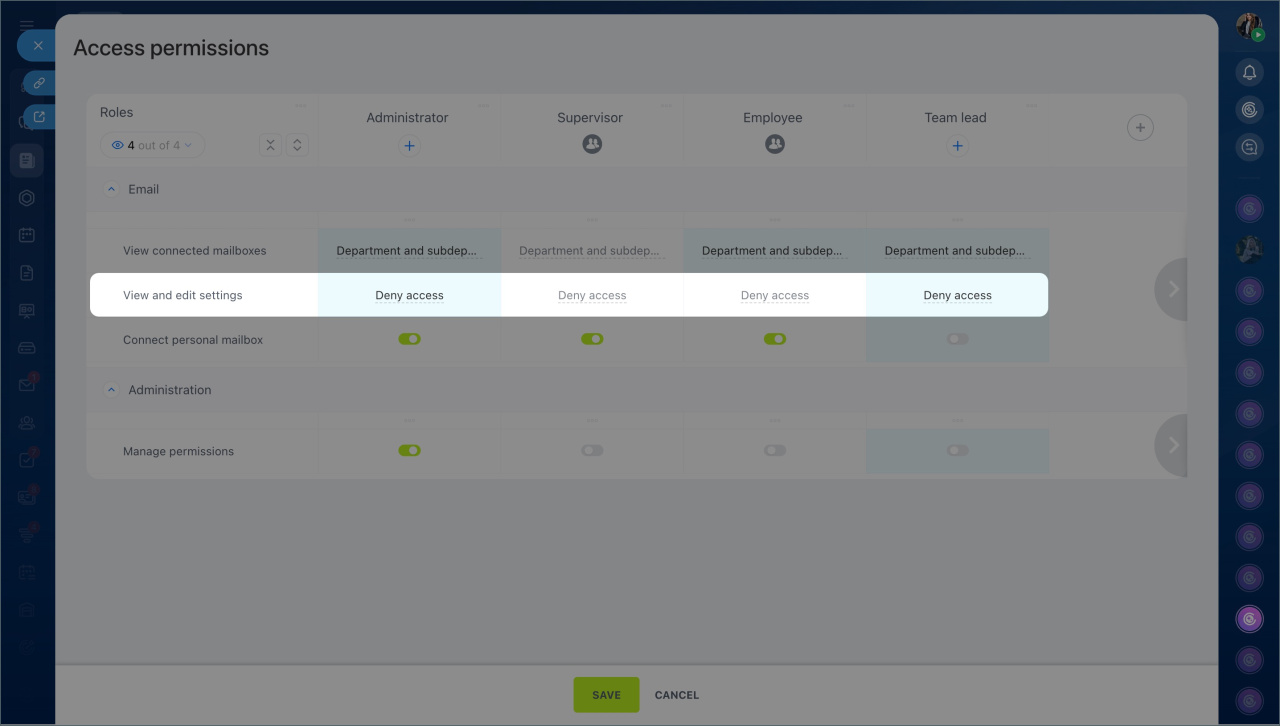Image resolution: width=1280 pixels, height=726 pixels.
Task: Add a new role with circled plus
Action: coord(1140,128)
